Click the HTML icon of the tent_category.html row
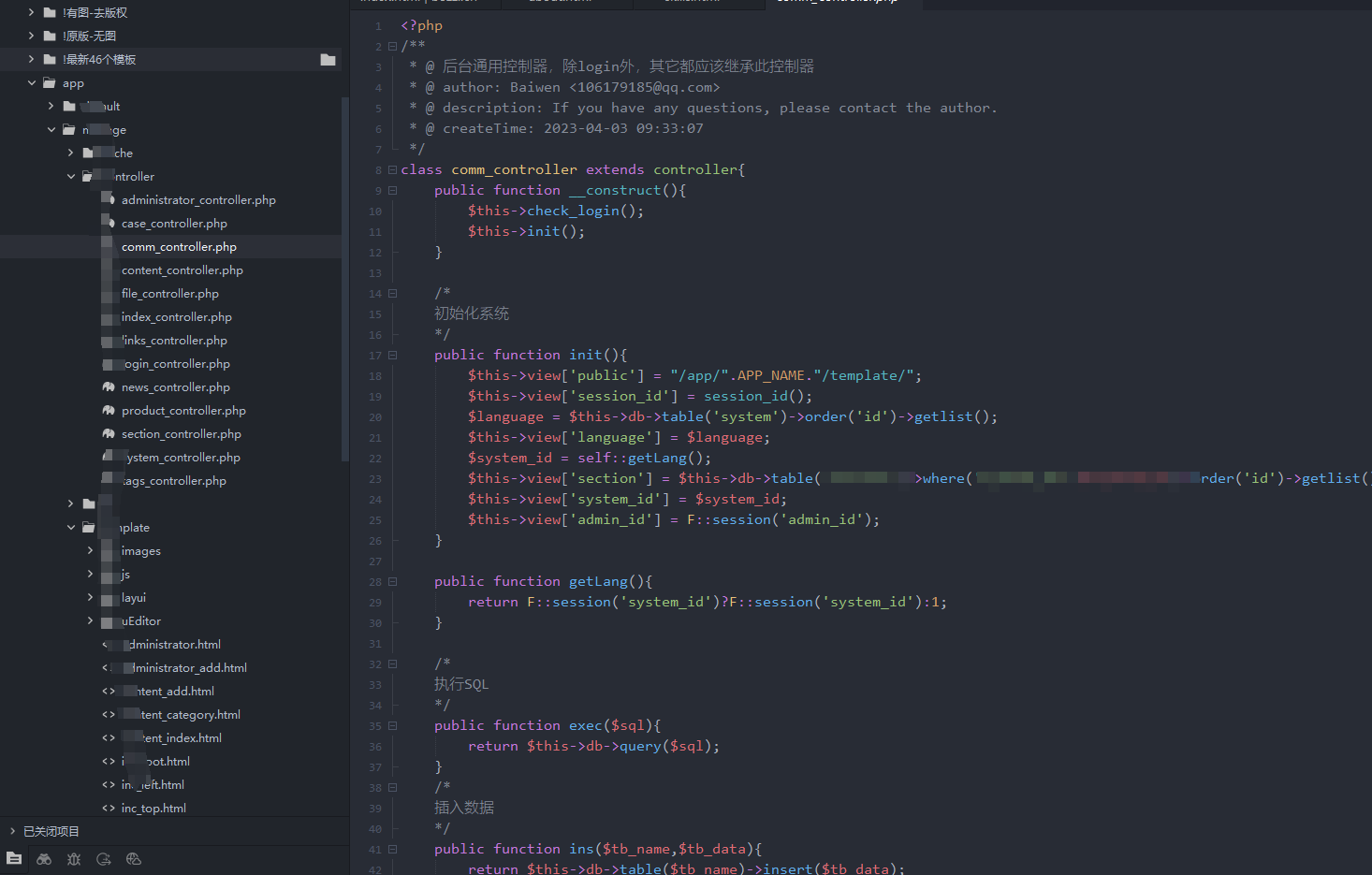 (109, 714)
